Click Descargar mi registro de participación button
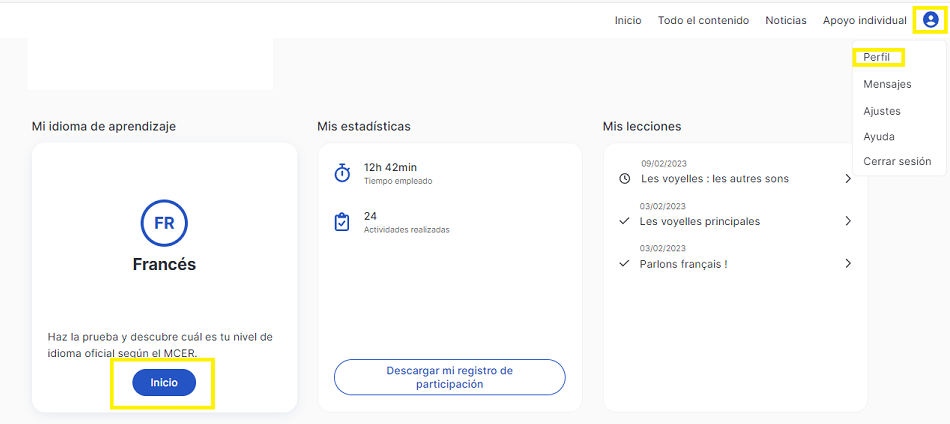 pyautogui.click(x=450, y=377)
